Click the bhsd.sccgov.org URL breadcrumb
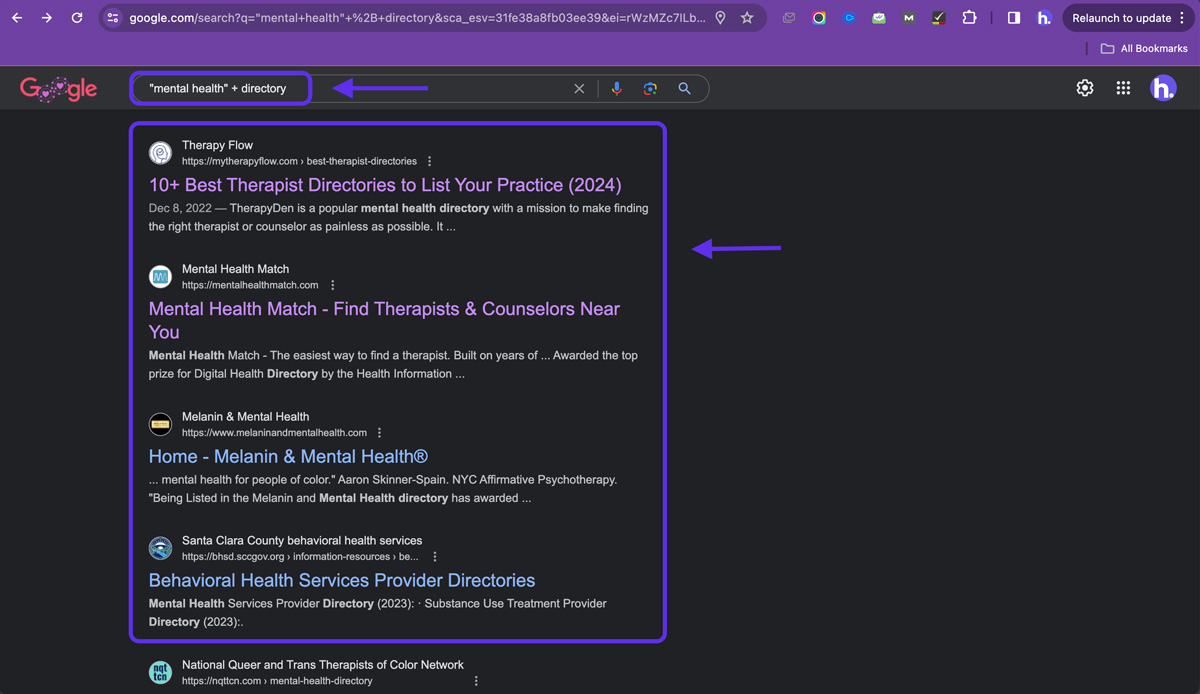 coord(300,557)
